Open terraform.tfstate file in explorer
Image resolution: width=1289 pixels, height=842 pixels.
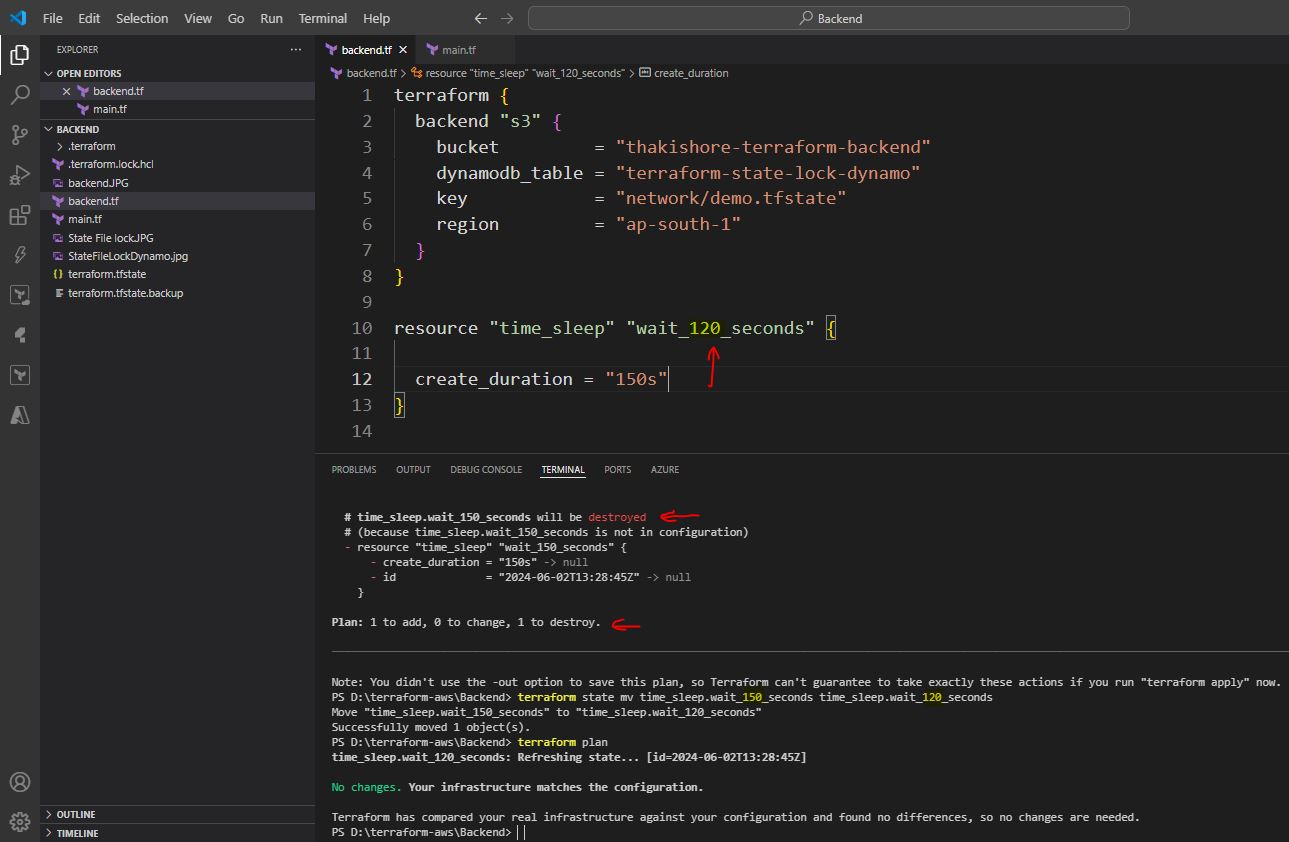point(107,274)
